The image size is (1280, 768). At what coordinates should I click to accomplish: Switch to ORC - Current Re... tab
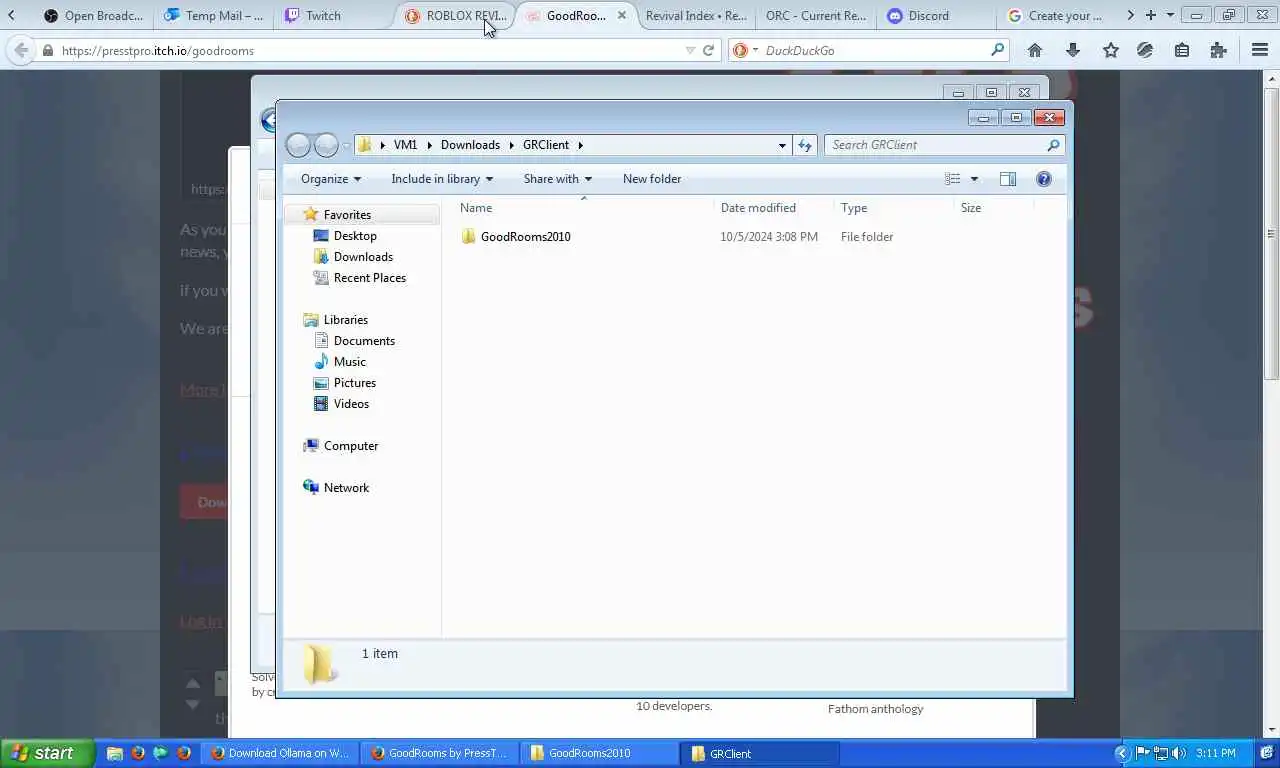pos(816,15)
